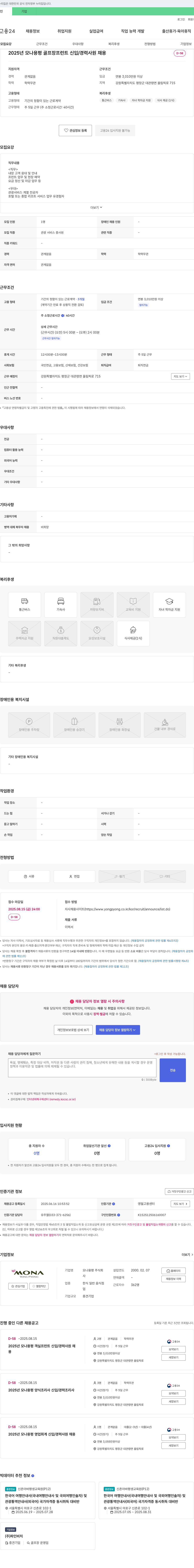Jump to the 복리후생 section tab
This screenshot has width=194, height=1568.
114,44
